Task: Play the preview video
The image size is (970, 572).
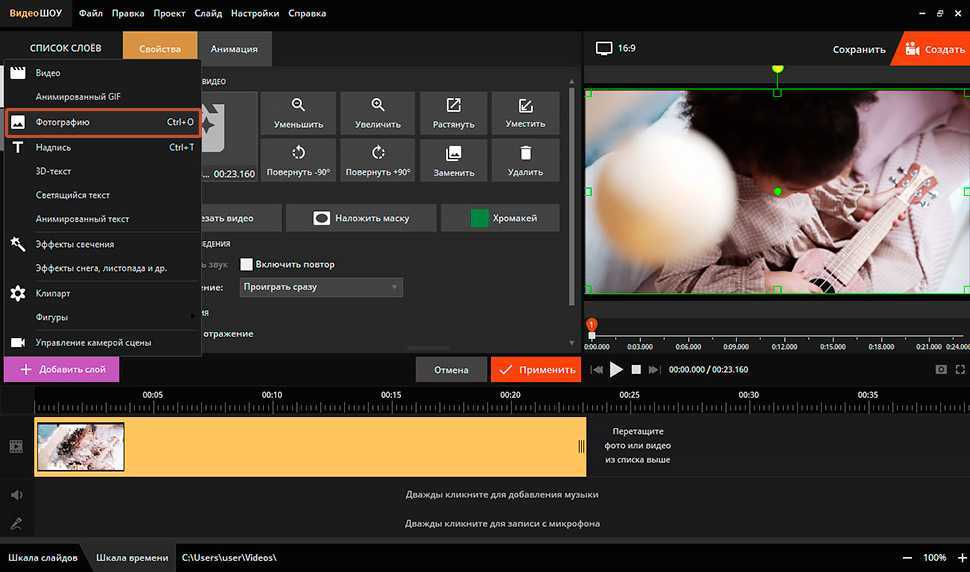Action: pos(616,370)
